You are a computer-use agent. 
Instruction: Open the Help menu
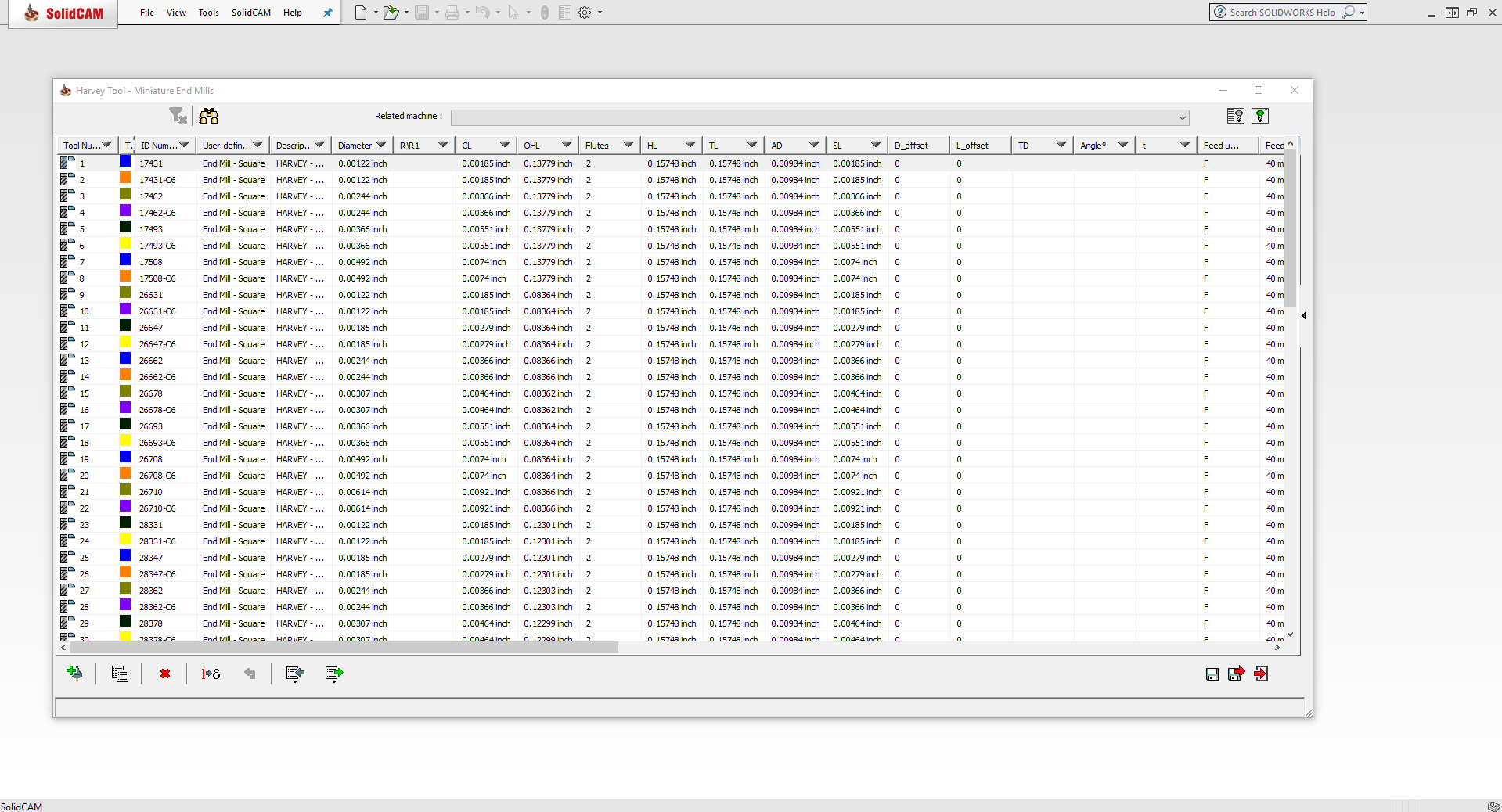point(292,13)
